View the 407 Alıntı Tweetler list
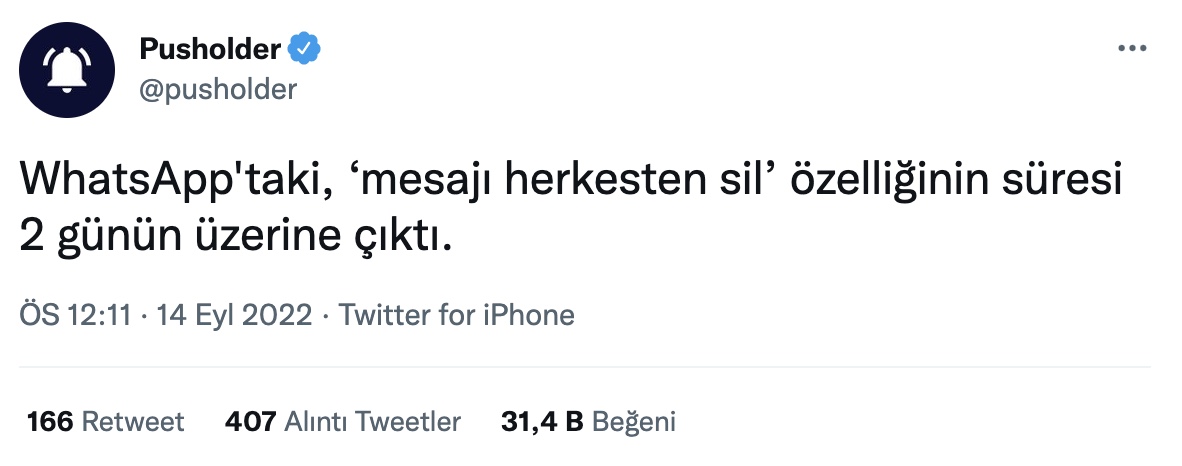This screenshot has width=1182, height=466. click(x=343, y=422)
